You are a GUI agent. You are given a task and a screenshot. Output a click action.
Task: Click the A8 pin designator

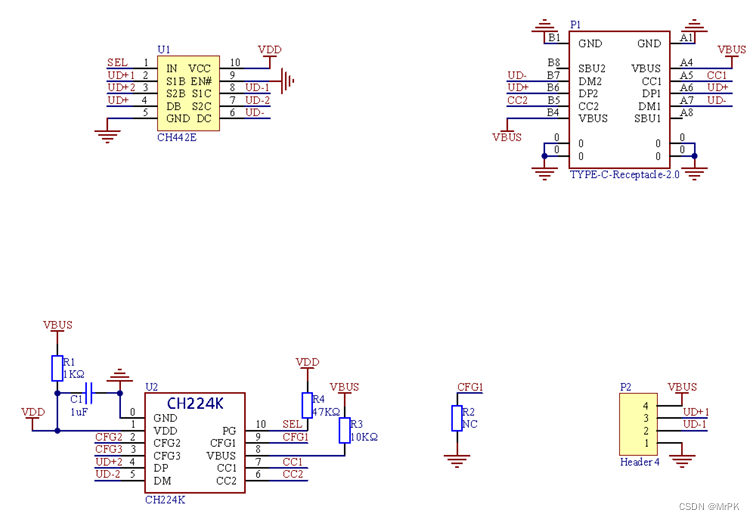point(686,112)
